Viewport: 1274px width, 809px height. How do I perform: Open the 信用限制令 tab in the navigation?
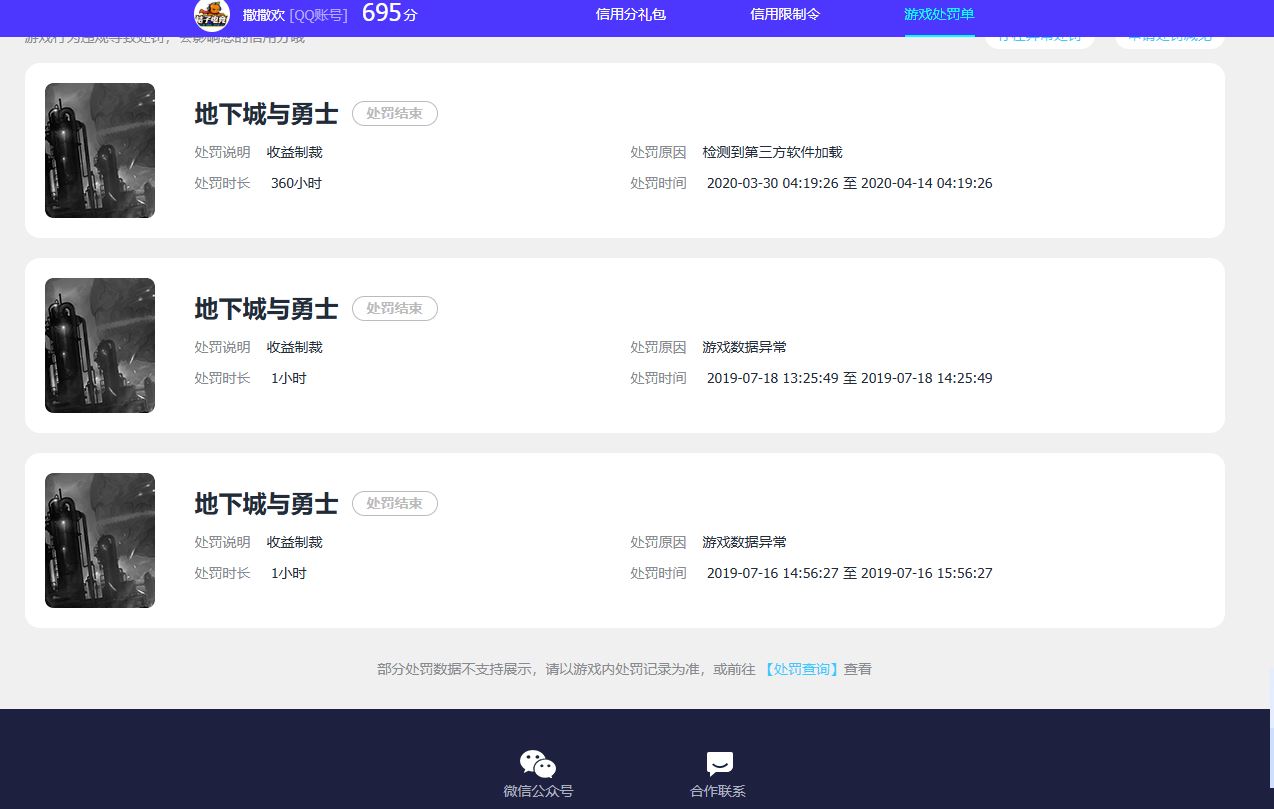pyautogui.click(x=784, y=15)
